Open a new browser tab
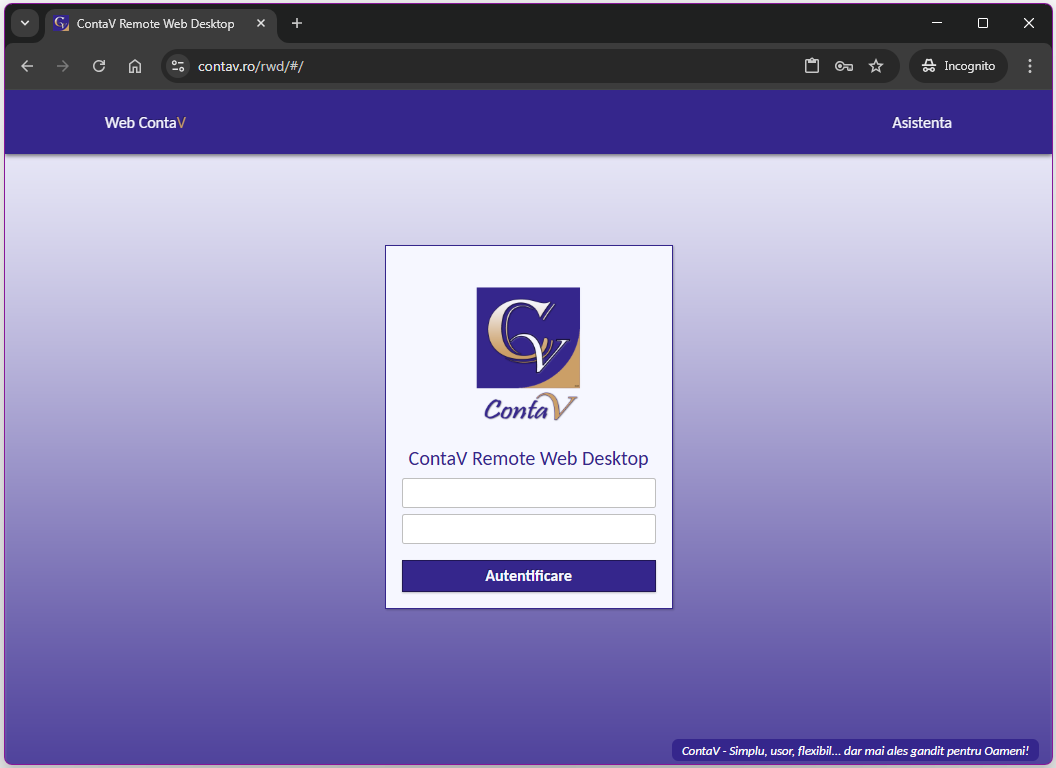 [x=297, y=23]
